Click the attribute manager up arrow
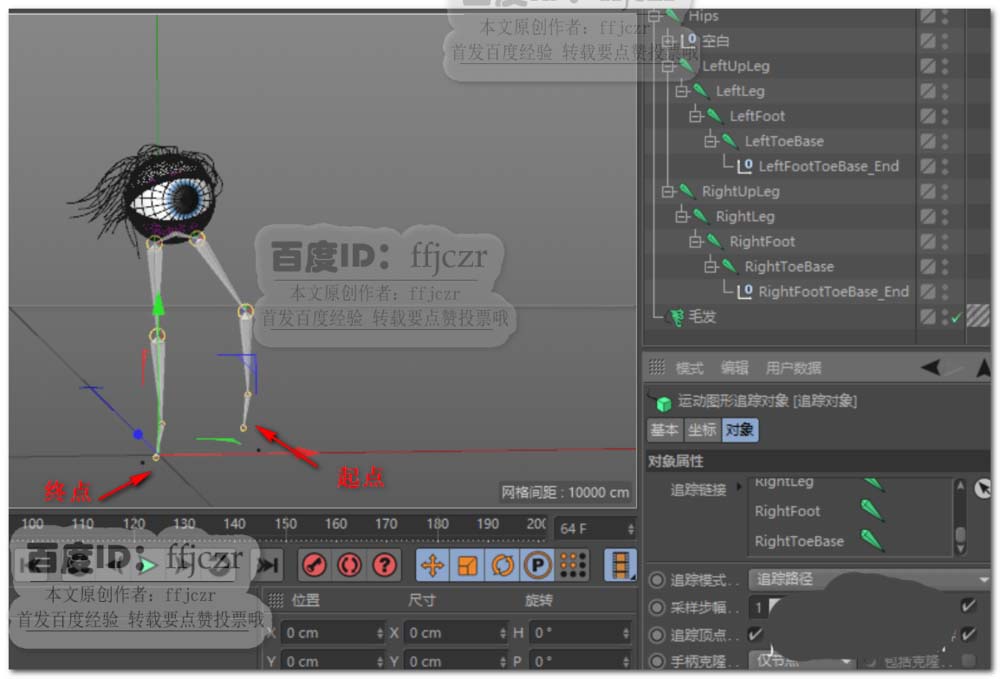Screen dimensions: 1000x679 pyautogui.click(x=984, y=367)
